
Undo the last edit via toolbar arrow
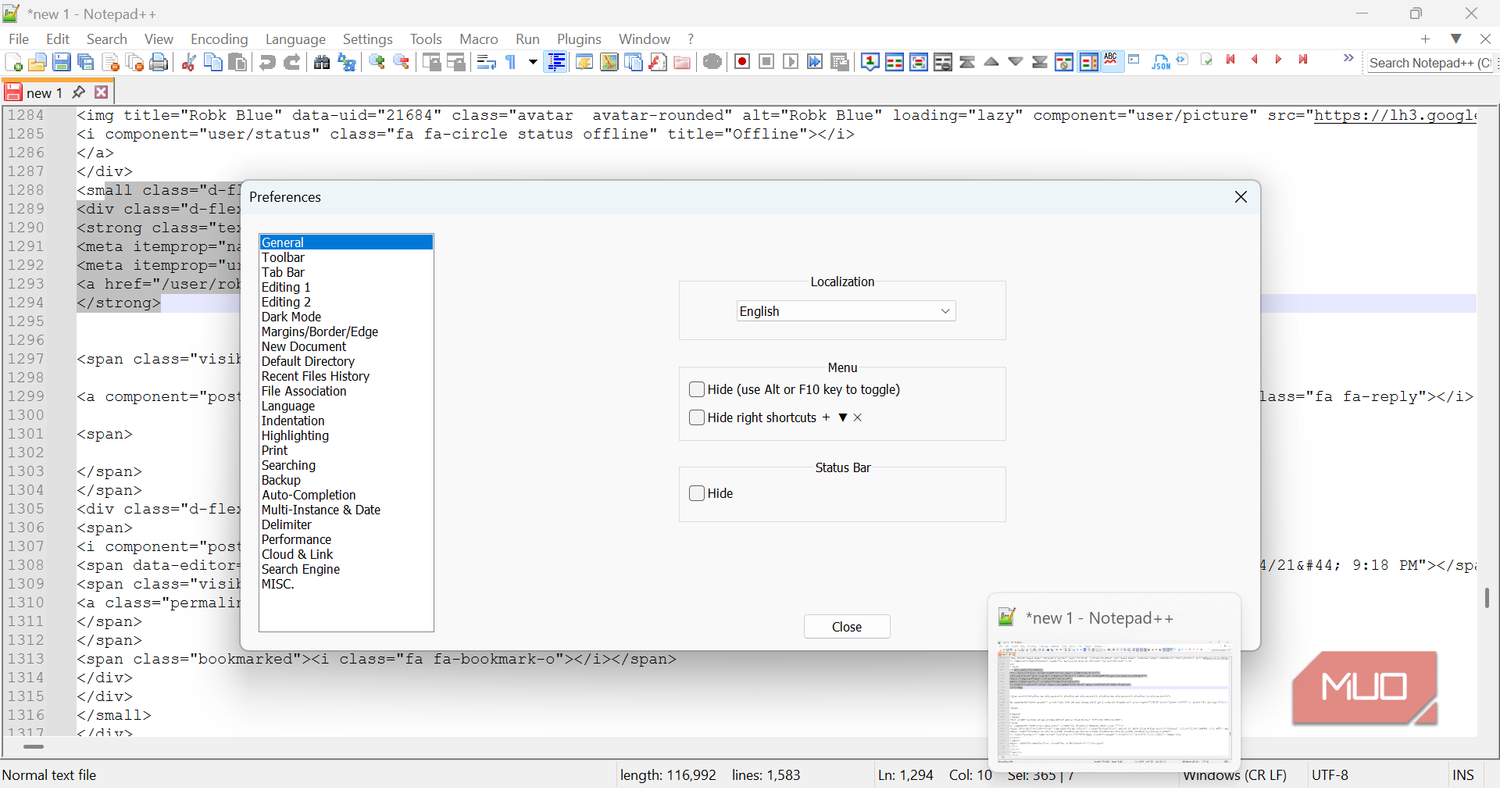point(267,62)
